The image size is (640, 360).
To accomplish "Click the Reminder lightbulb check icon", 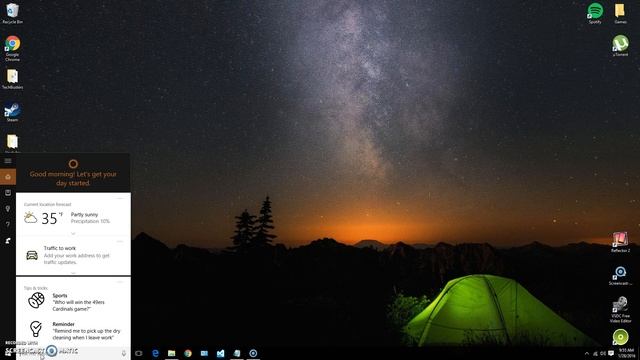I will [36, 329].
